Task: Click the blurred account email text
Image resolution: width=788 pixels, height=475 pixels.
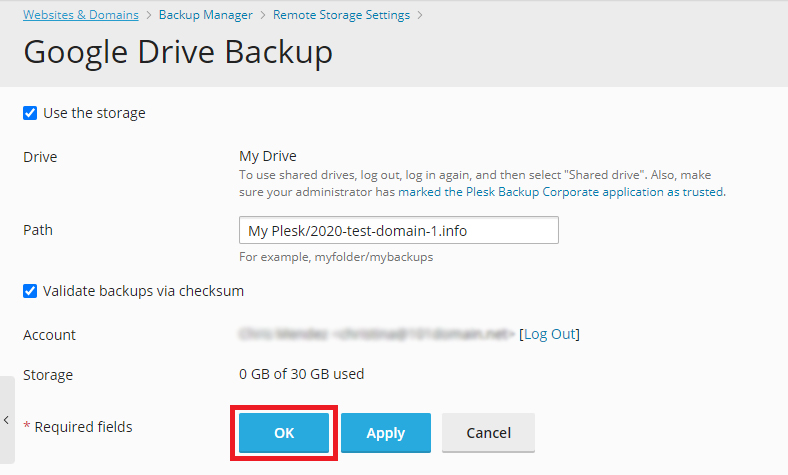Action: point(376,334)
